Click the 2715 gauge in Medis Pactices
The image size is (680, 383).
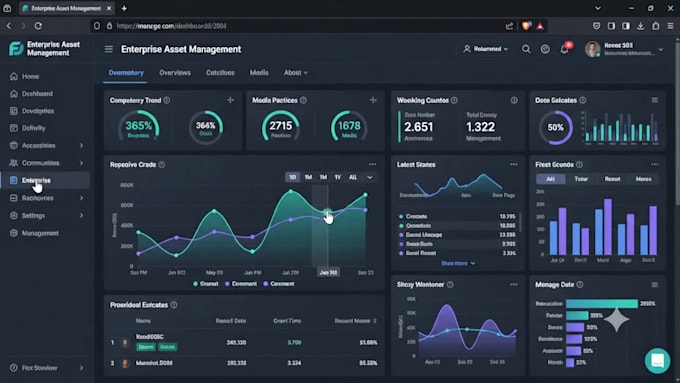pyautogui.click(x=281, y=126)
